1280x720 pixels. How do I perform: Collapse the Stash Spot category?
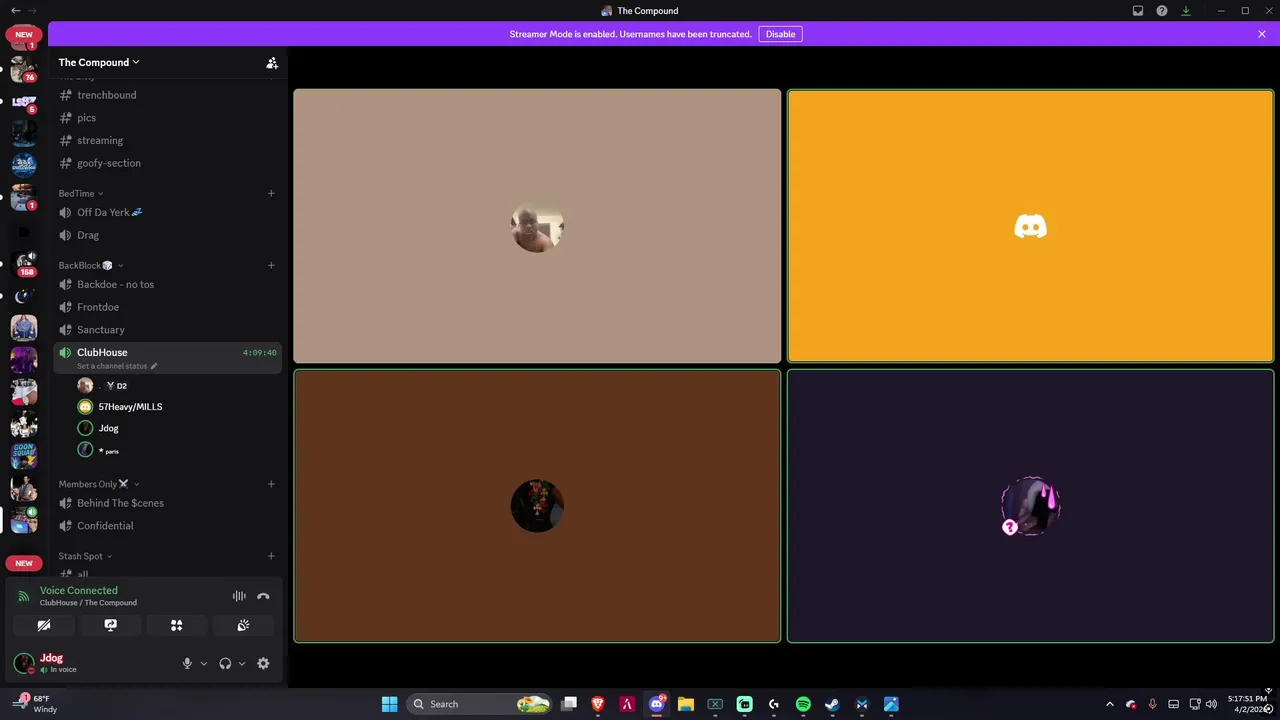point(85,556)
